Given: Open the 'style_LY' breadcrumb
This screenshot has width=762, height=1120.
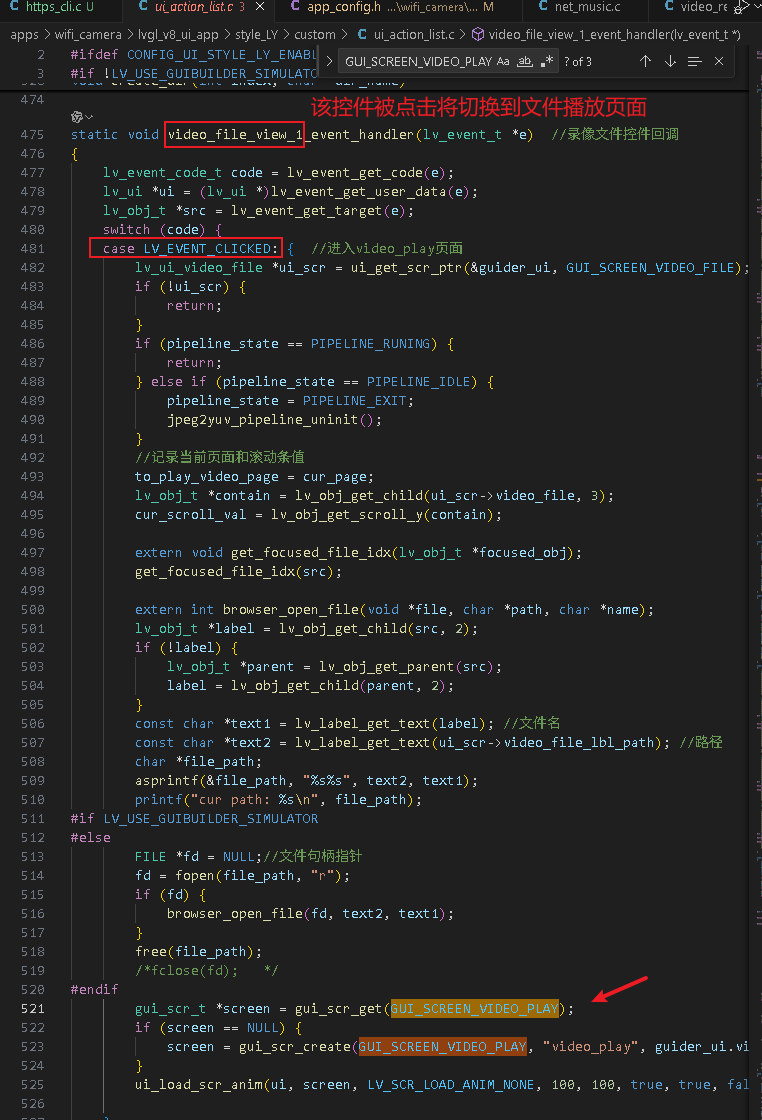Looking at the screenshot, I should click(x=256, y=34).
